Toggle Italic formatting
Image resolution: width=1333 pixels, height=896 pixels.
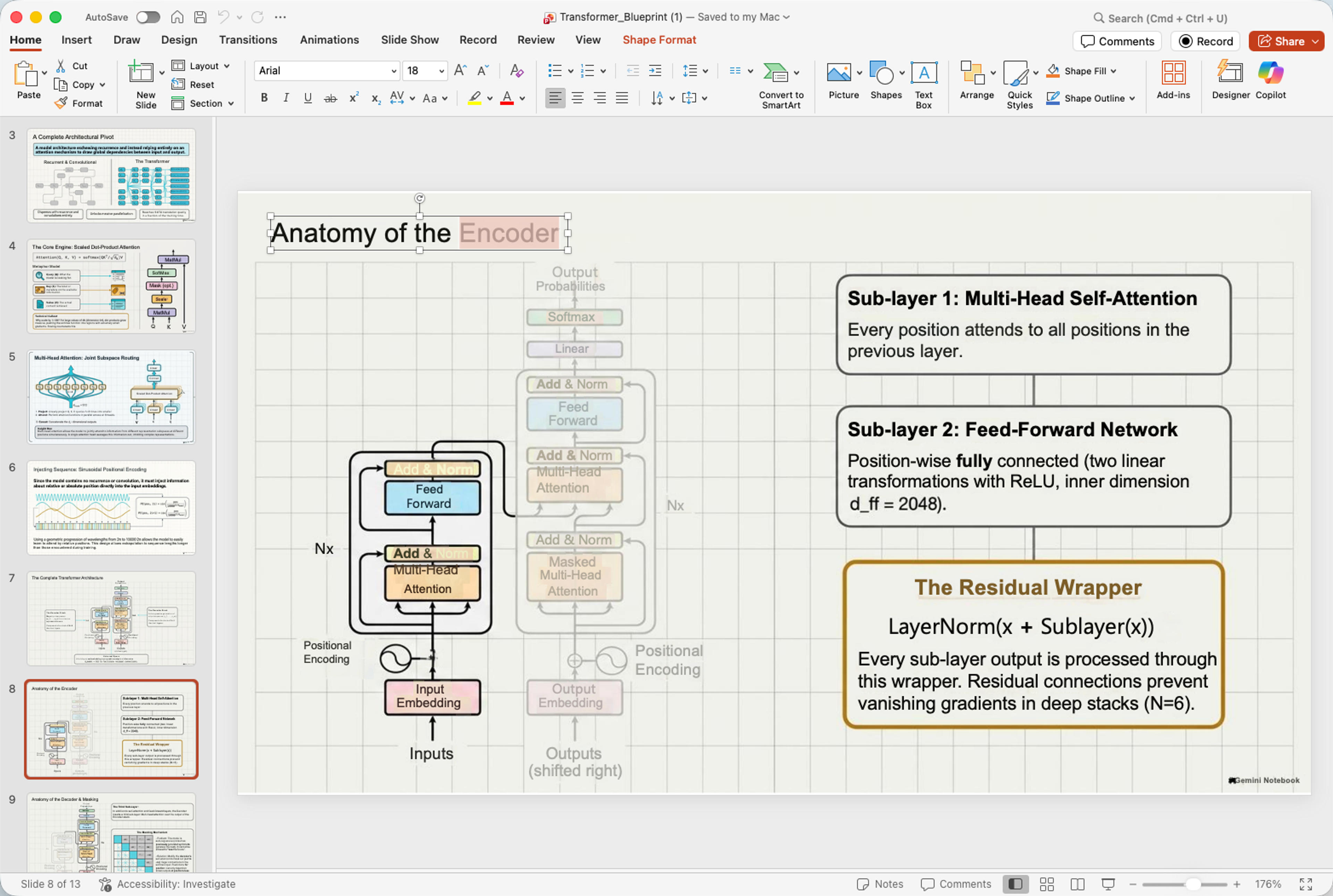(x=286, y=98)
